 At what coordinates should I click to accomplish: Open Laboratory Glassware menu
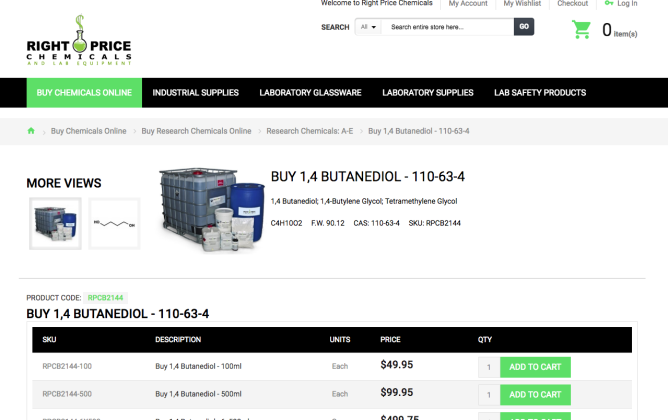coord(311,93)
